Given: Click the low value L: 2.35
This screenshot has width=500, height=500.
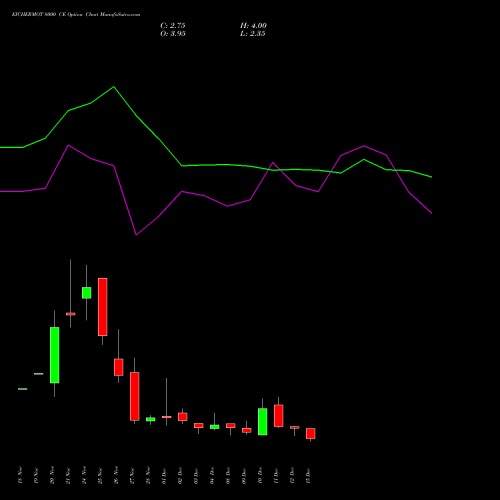Looking at the screenshot, I should click(x=253, y=34).
